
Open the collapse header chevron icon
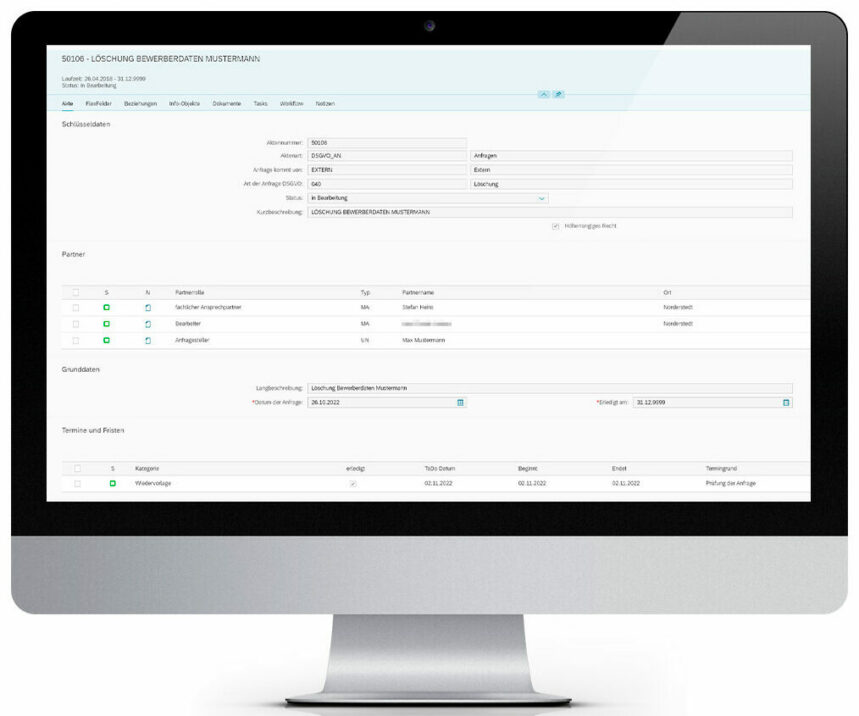tap(544, 92)
